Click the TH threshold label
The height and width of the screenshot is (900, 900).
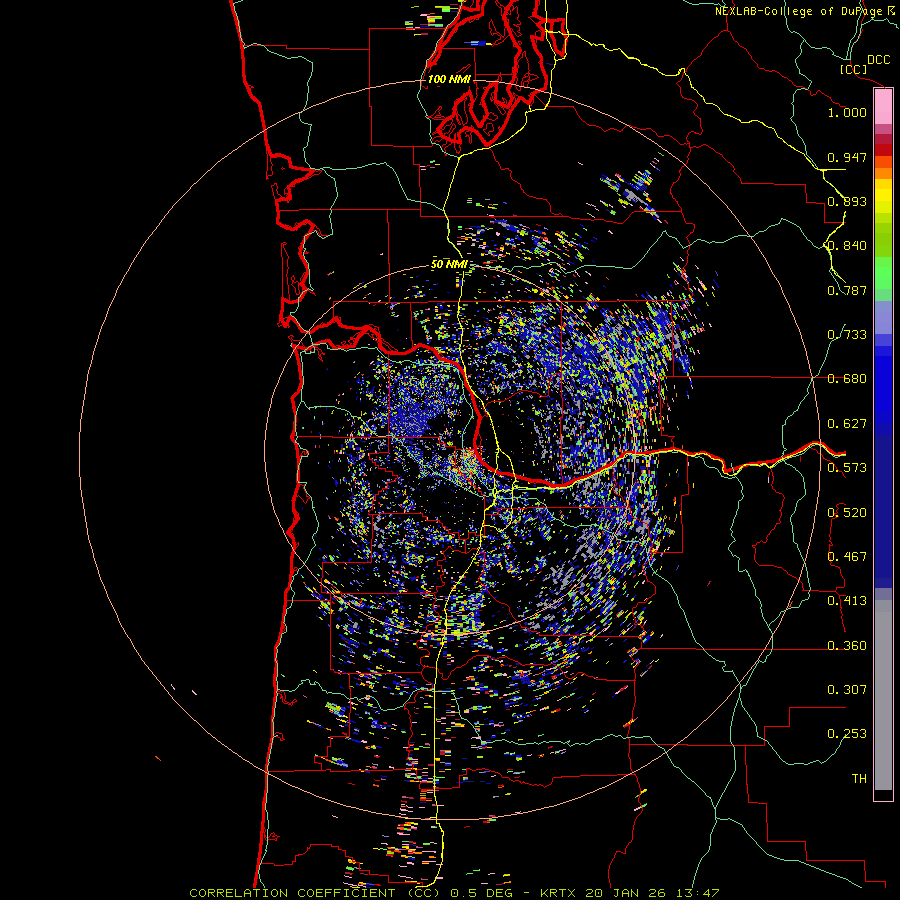coord(859,779)
